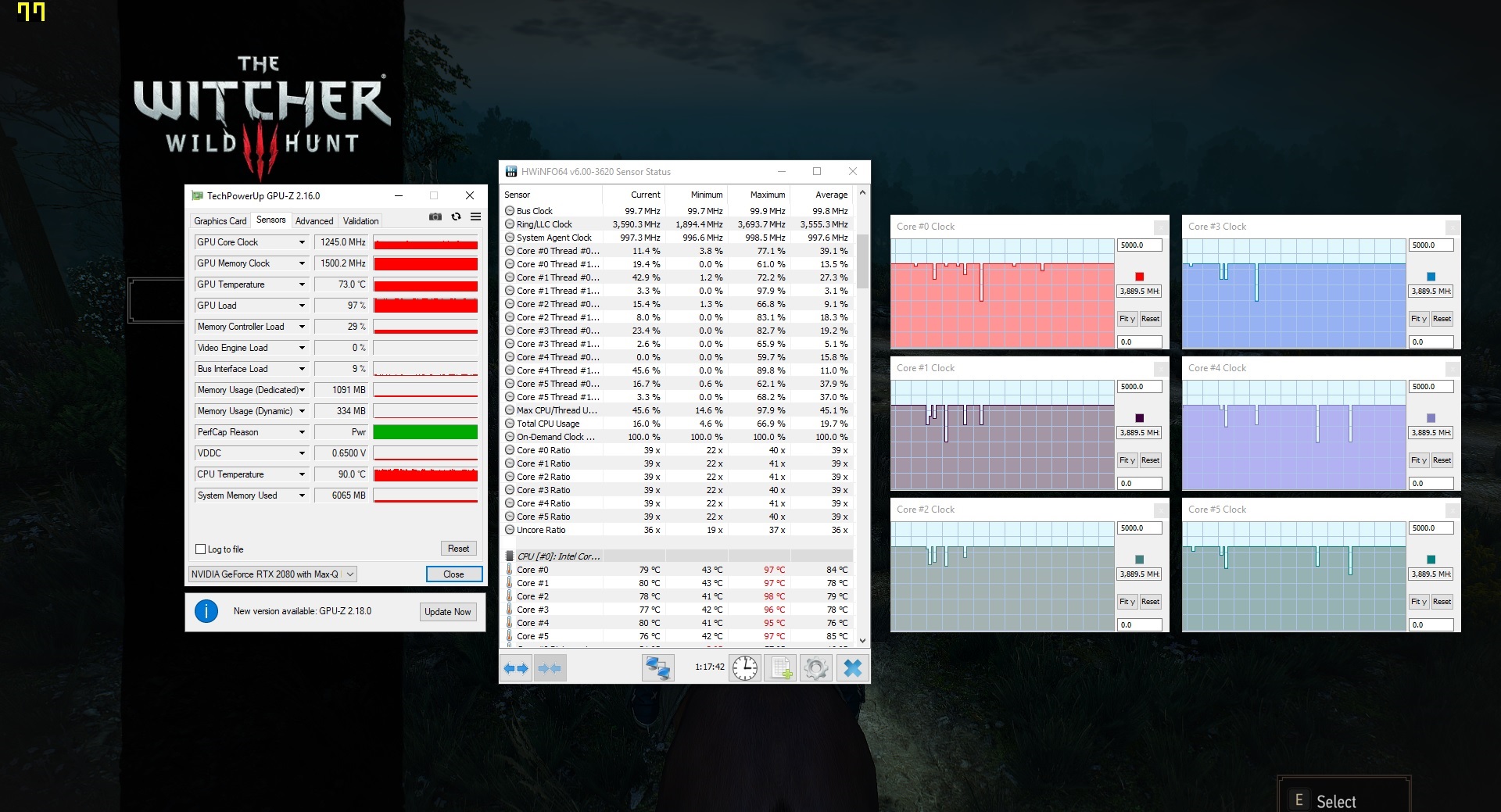Click Update Now for GPU-Z 2.18.0
This screenshot has height=812, width=1501.
point(448,612)
